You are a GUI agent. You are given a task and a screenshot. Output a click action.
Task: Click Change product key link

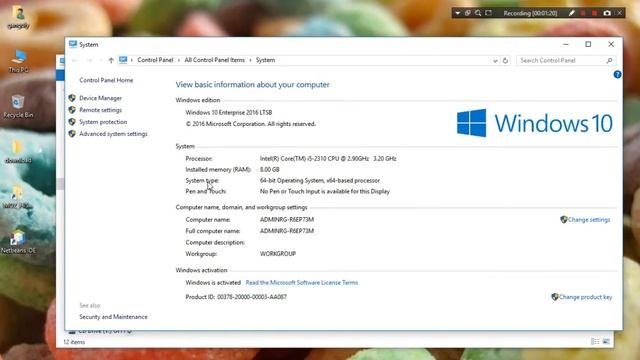585,297
